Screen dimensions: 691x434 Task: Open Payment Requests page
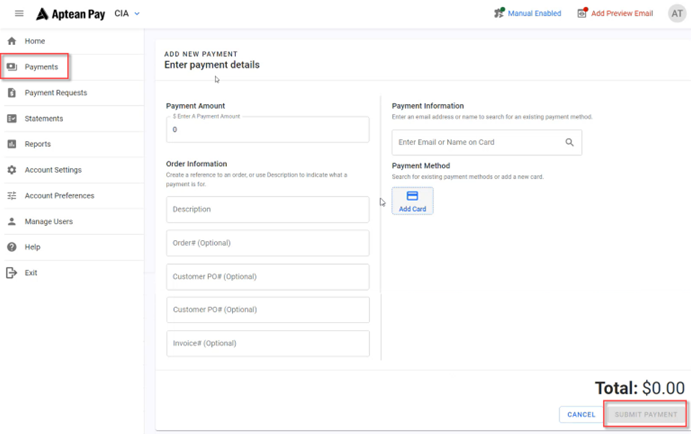pyautogui.click(x=56, y=93)
